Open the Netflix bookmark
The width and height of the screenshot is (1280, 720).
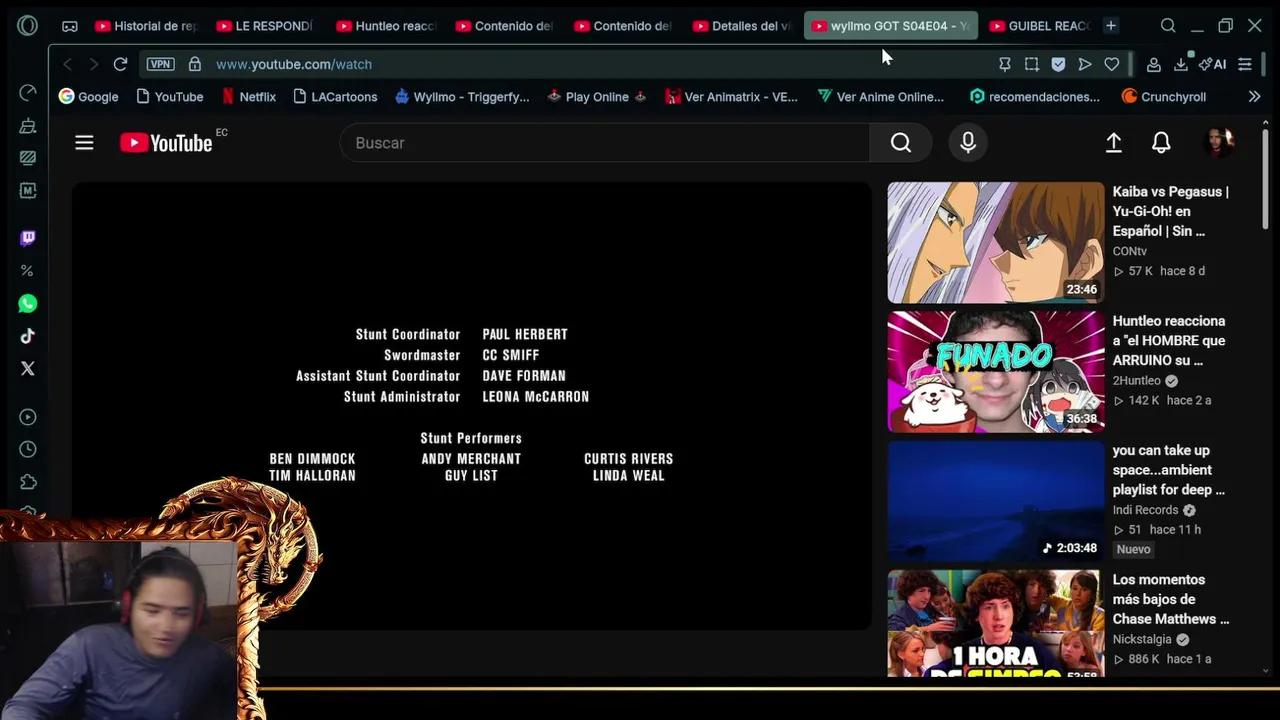[249, 97]
